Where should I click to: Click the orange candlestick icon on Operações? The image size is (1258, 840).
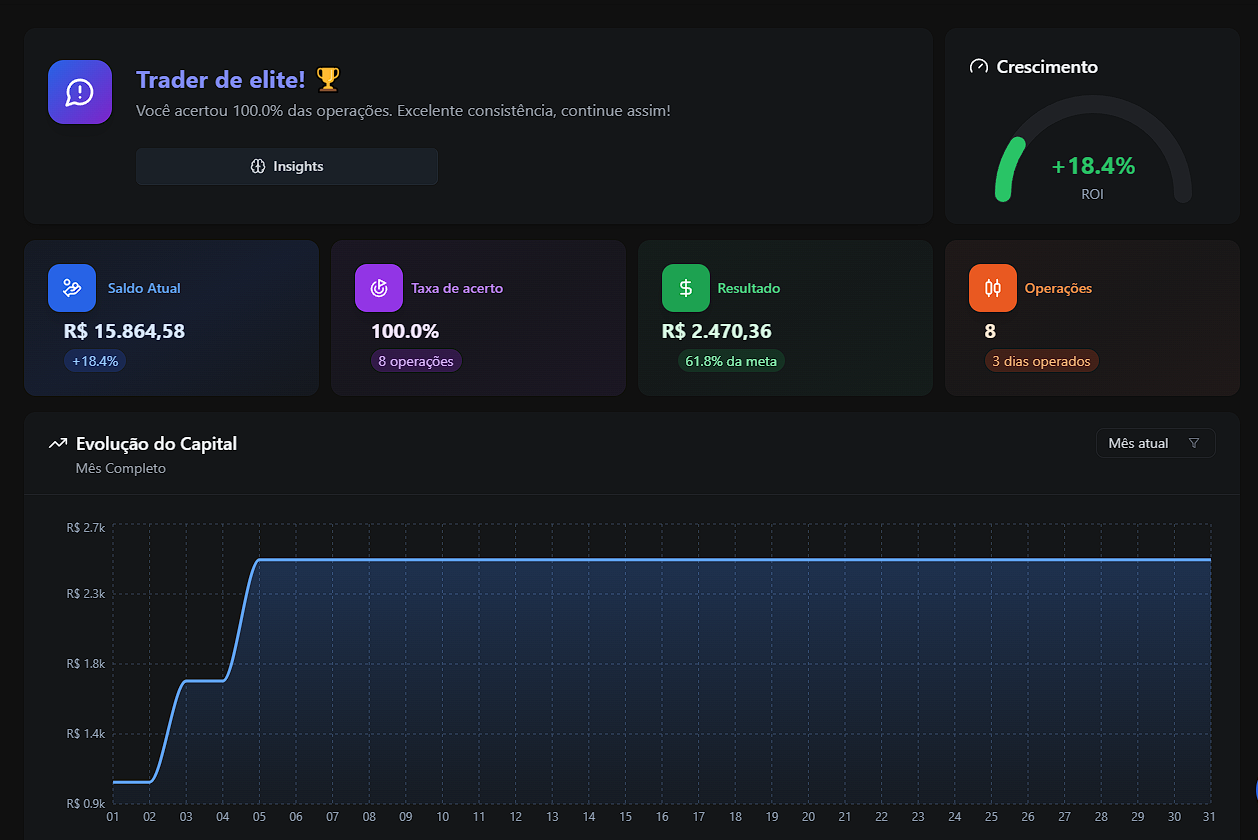click(992, 287)
